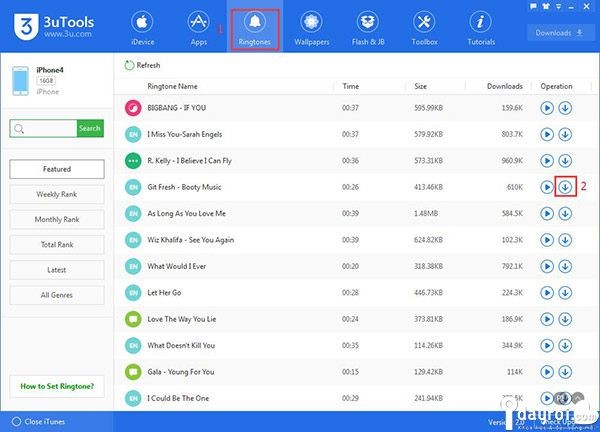Image resolution: width=600 pixels, height=432 pixels.
Task: Play Wiz Khalifa - See You Again preview
Action: coord(547,239)
